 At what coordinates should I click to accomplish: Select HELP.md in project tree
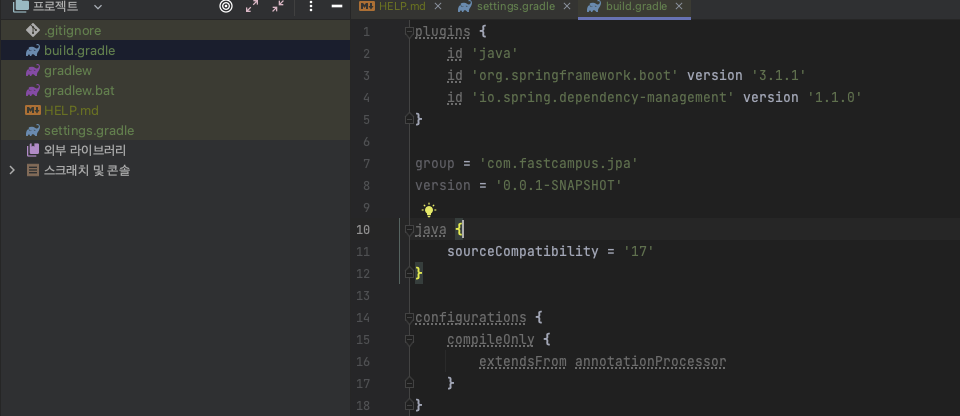[175, 110]
